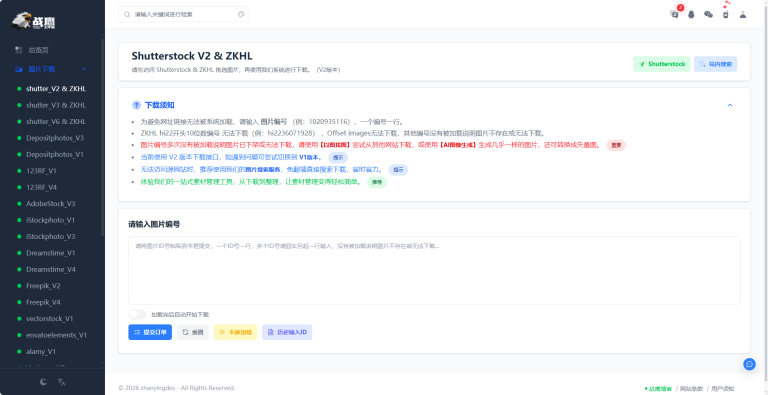Click the image ID textarea
768x395 pixels.
[434, 271]
